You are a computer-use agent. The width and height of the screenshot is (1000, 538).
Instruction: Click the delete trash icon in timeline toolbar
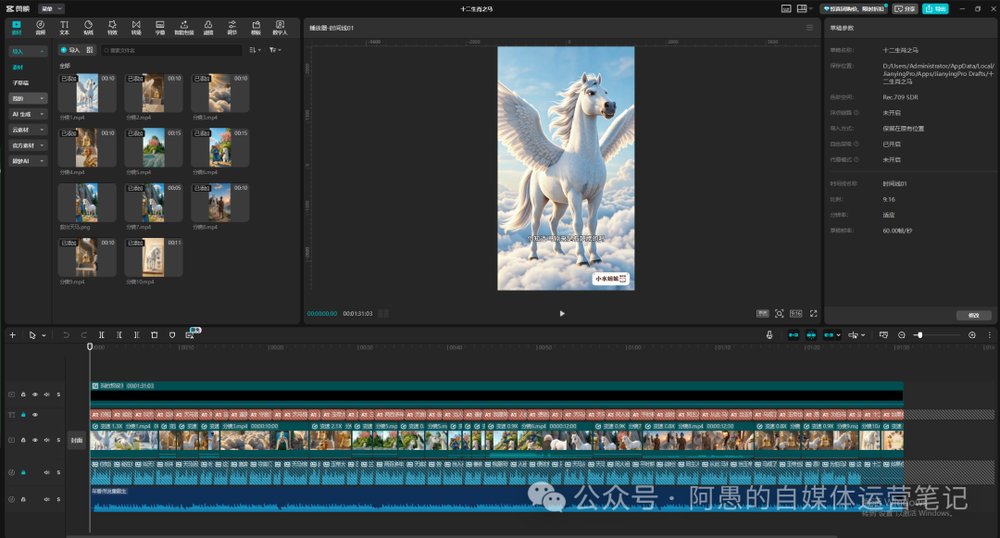(154, 335)
